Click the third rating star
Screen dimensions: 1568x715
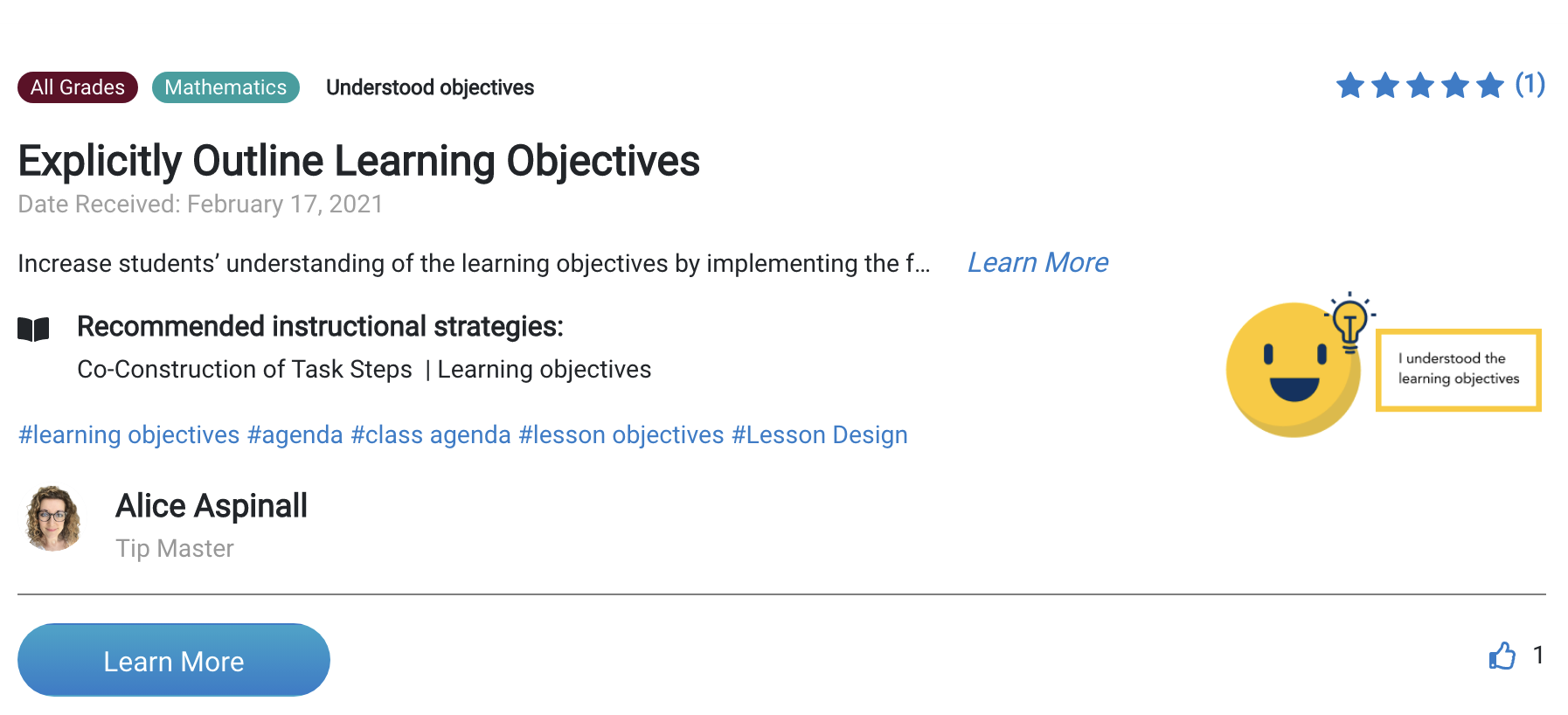point(1419,86)
